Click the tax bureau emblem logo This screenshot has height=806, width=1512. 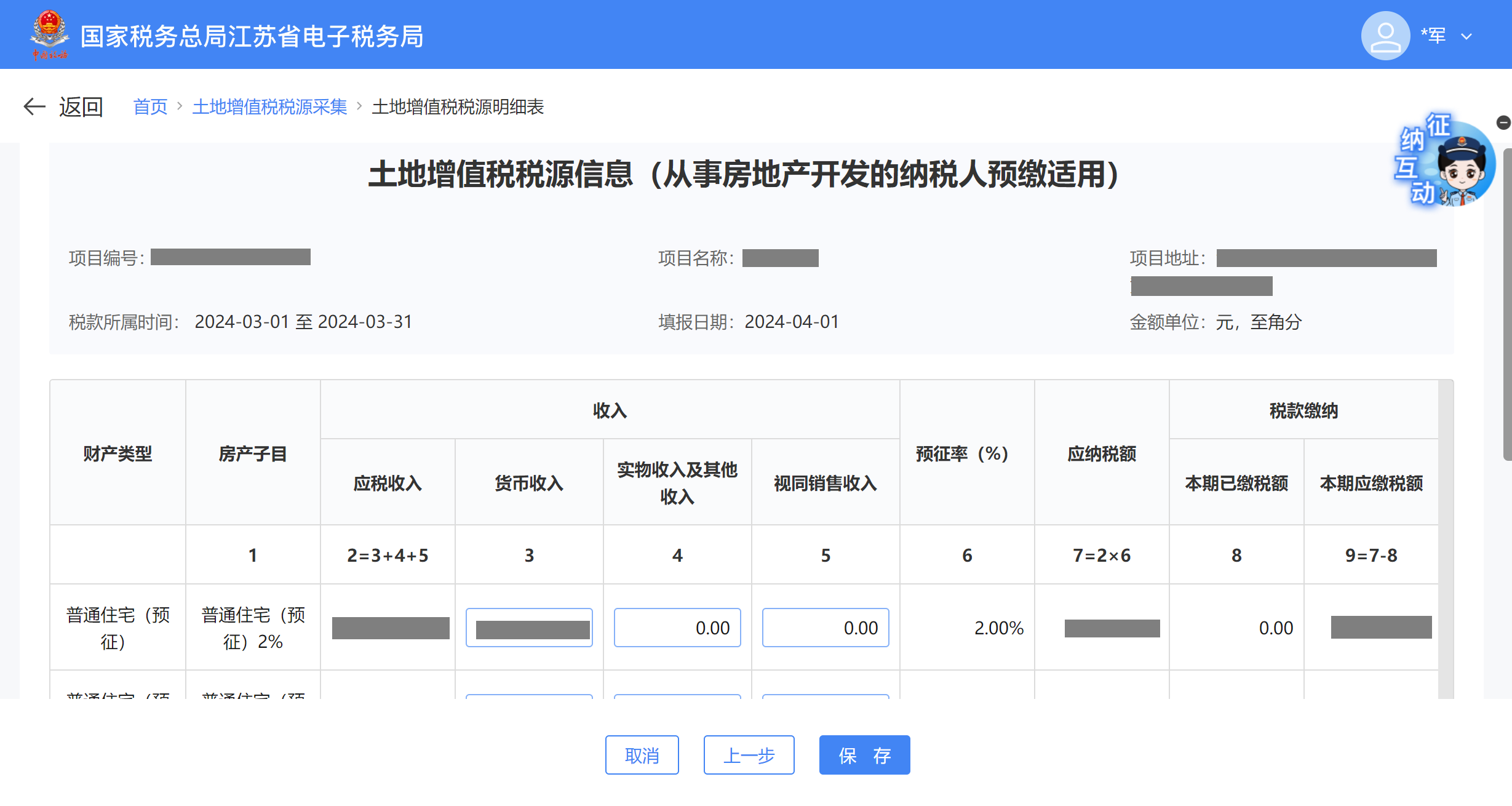coord(49,35)
